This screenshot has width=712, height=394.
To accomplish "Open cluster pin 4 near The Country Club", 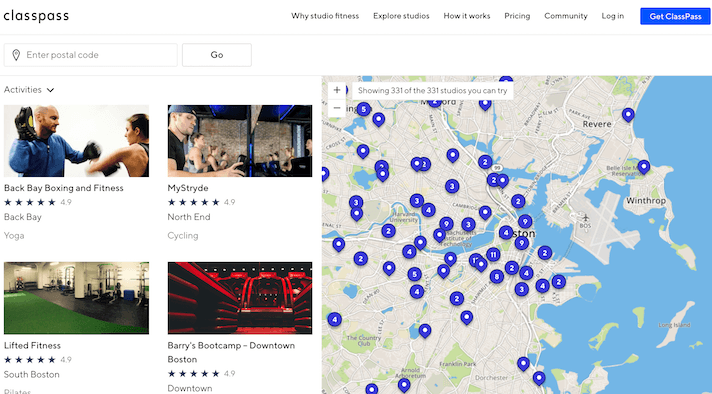I will point(335,319).
